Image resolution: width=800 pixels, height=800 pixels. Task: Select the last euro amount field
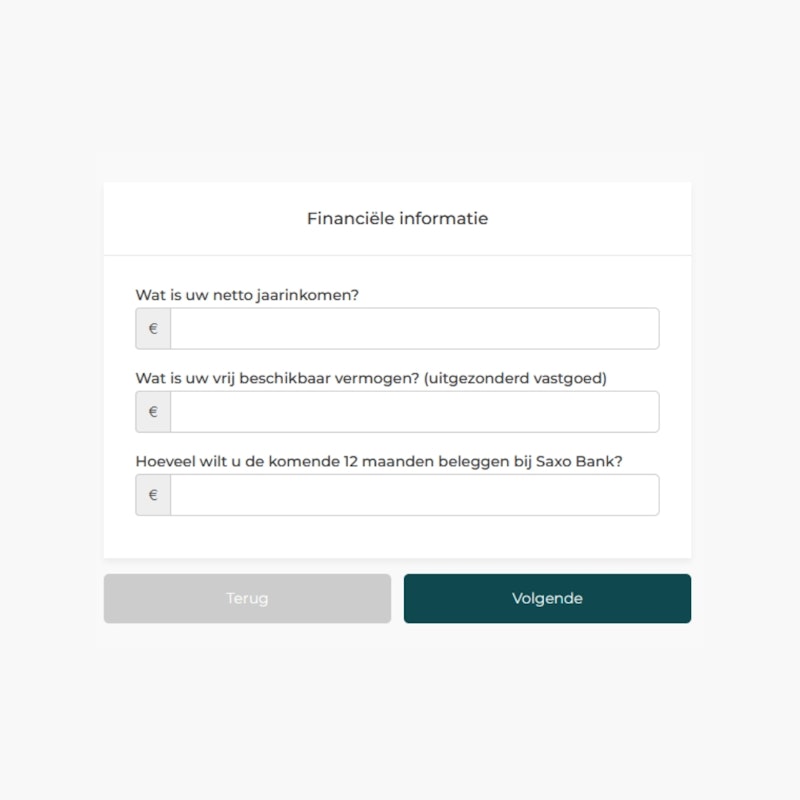(415, 495)
